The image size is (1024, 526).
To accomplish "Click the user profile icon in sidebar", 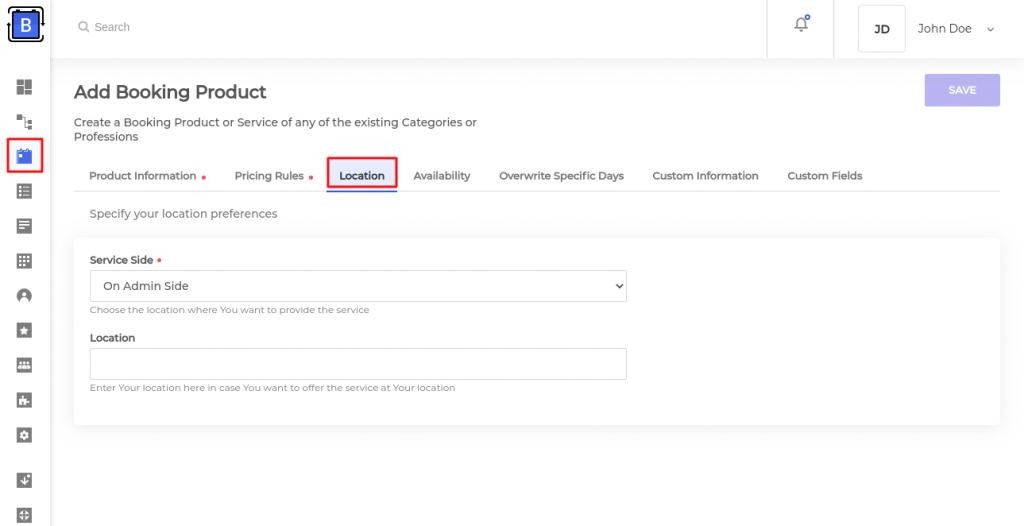I will pos(25,296).
